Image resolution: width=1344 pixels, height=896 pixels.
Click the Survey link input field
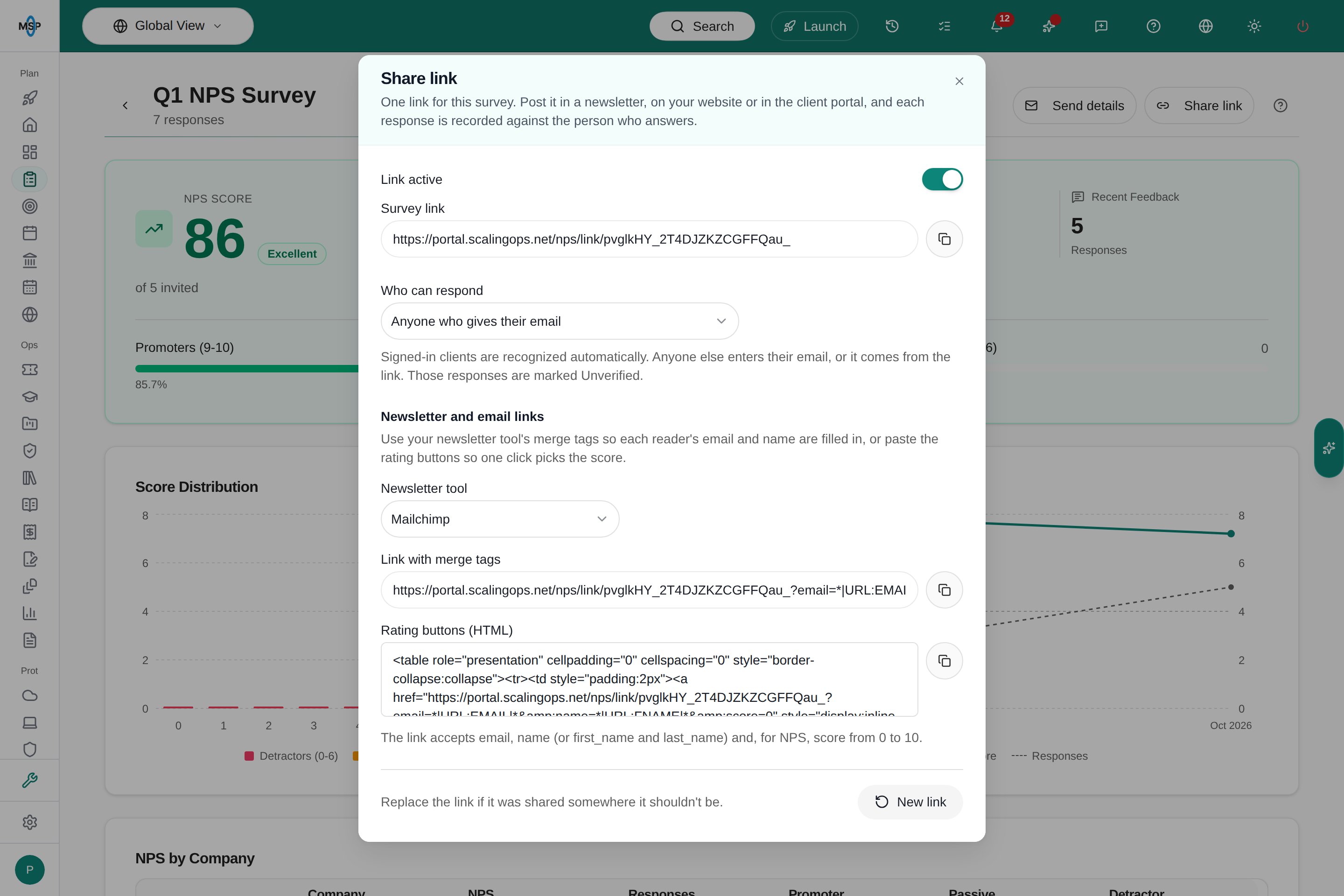[649, 239]
